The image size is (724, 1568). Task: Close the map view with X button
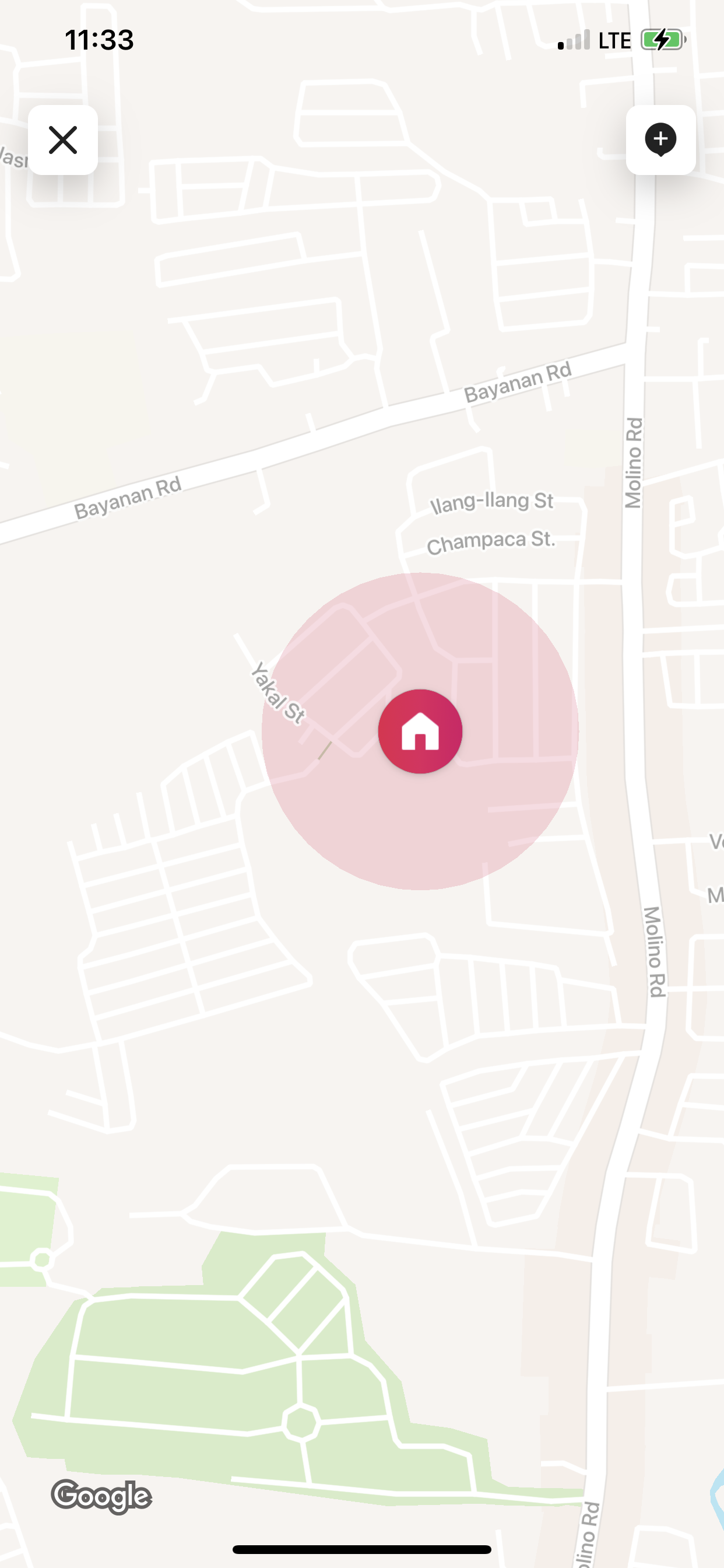pos(63,140)
